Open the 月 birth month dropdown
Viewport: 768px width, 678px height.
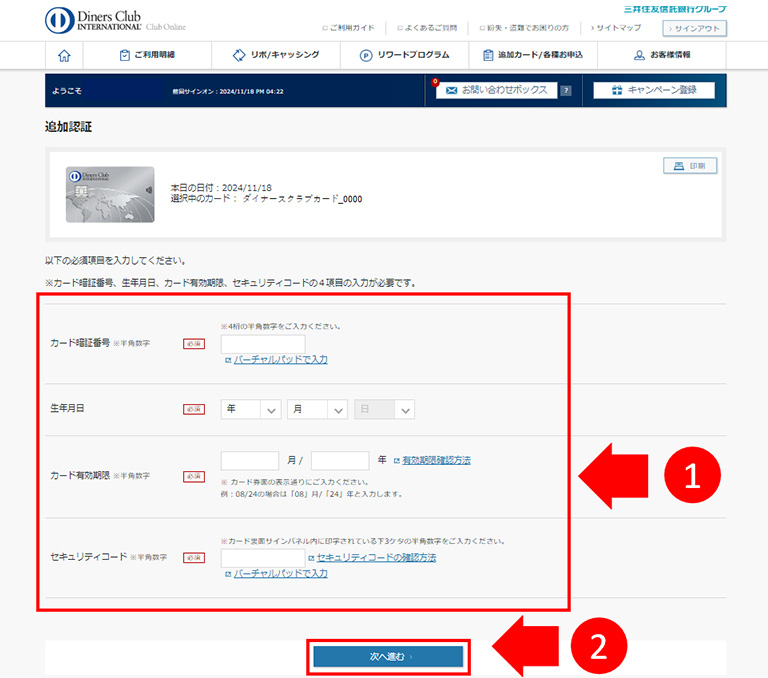pyautogui.click(x=317, y=409)
